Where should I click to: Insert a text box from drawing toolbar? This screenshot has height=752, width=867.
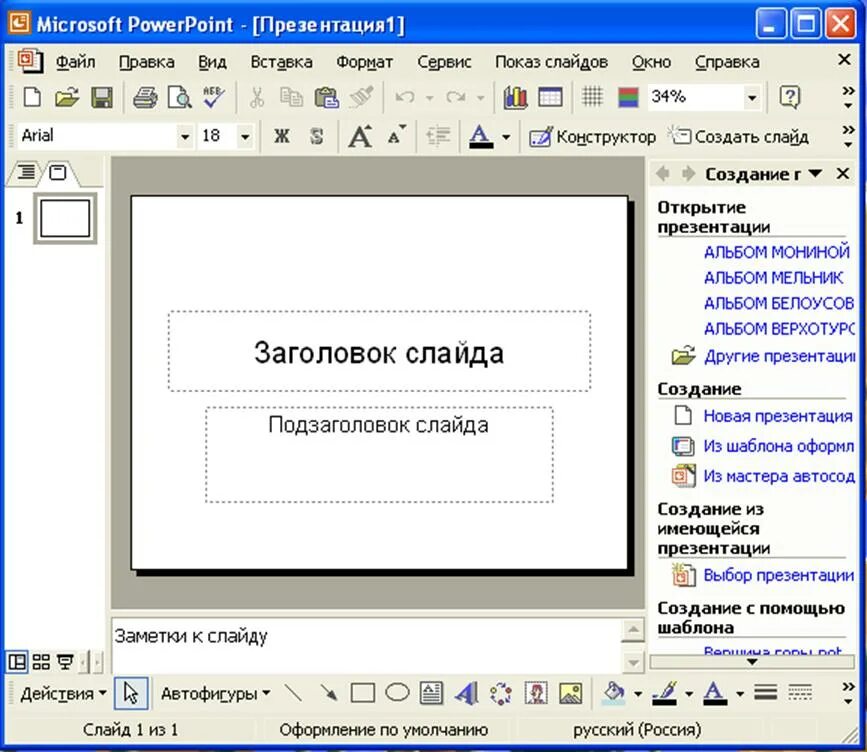tap(431, 692)
